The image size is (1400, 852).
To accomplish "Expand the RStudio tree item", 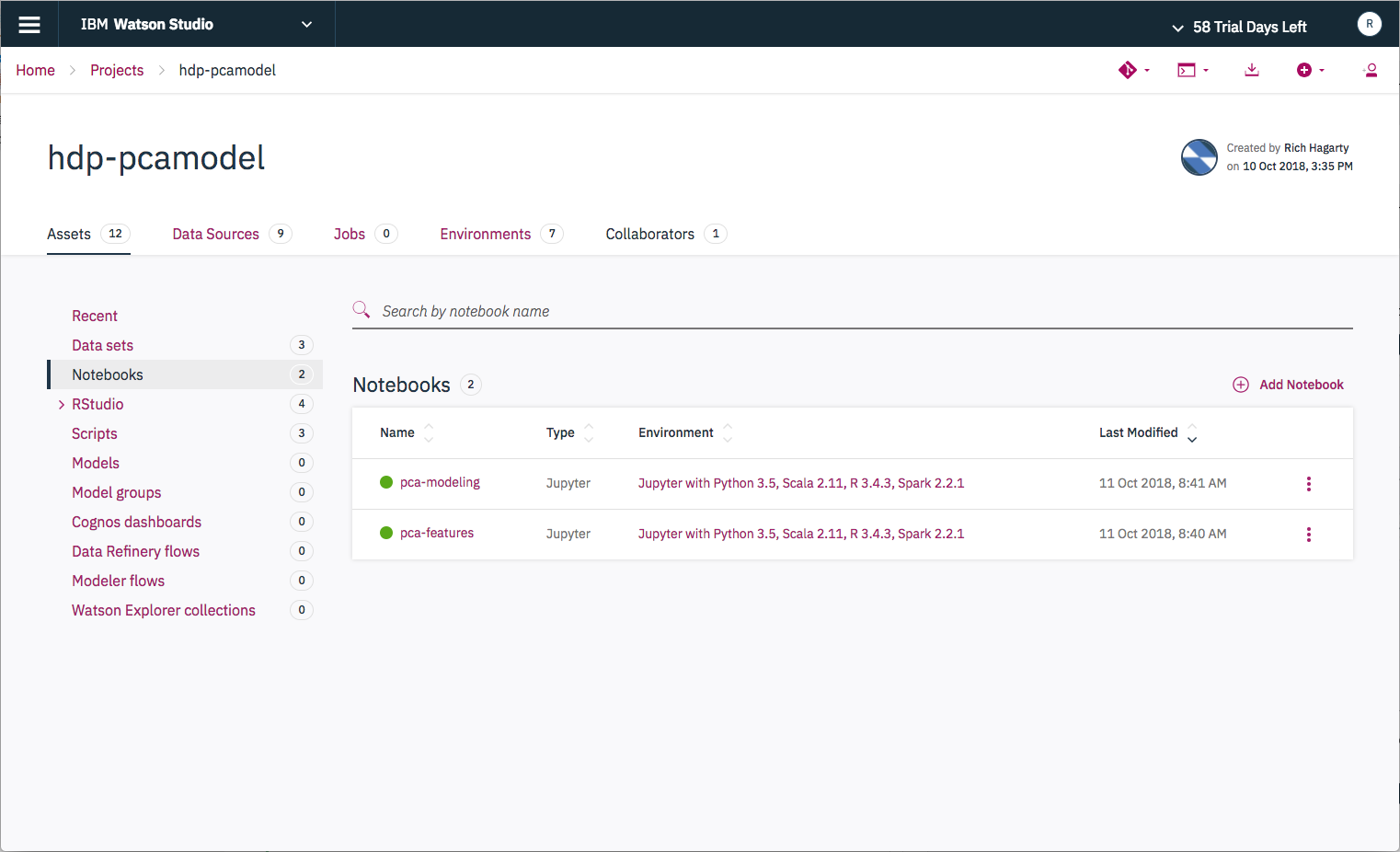I will coord(62,404).
